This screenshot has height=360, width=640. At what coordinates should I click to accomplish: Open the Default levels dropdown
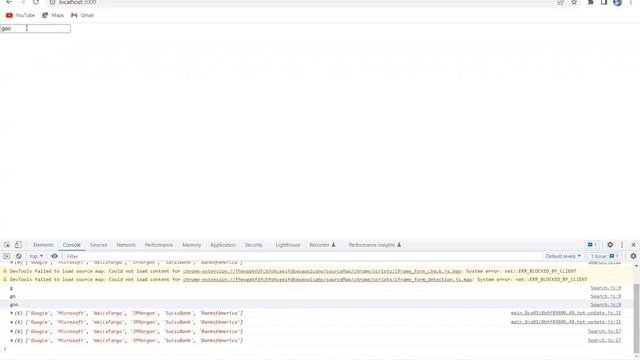[x=563, y=256]
